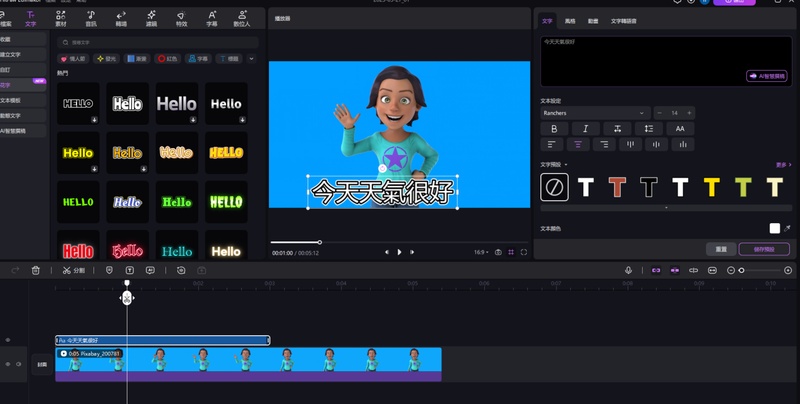Align text to the right
The width and height of the screenshot is (800, 404).
604,144
